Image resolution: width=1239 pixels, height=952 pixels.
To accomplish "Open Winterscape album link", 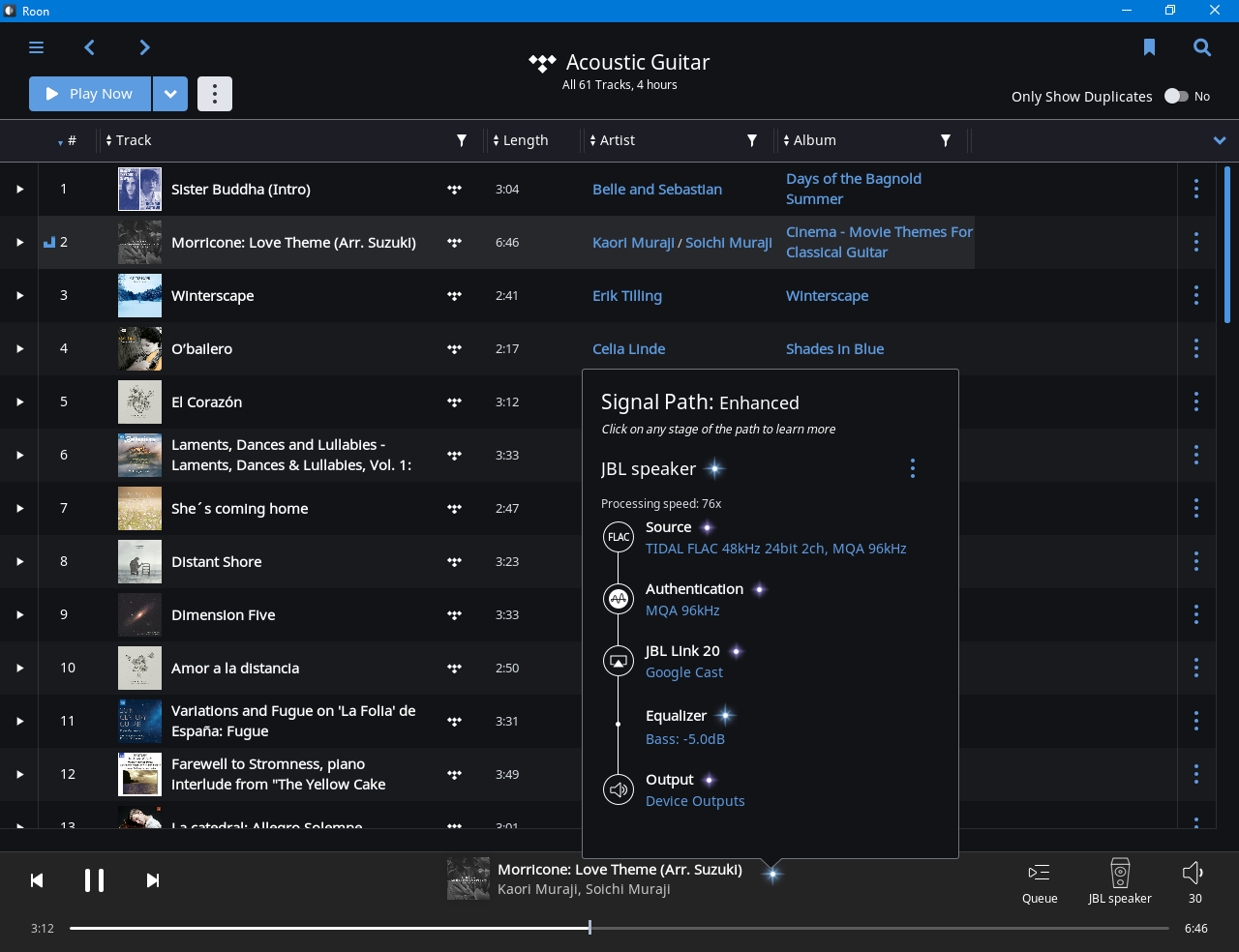I will 827,296.
